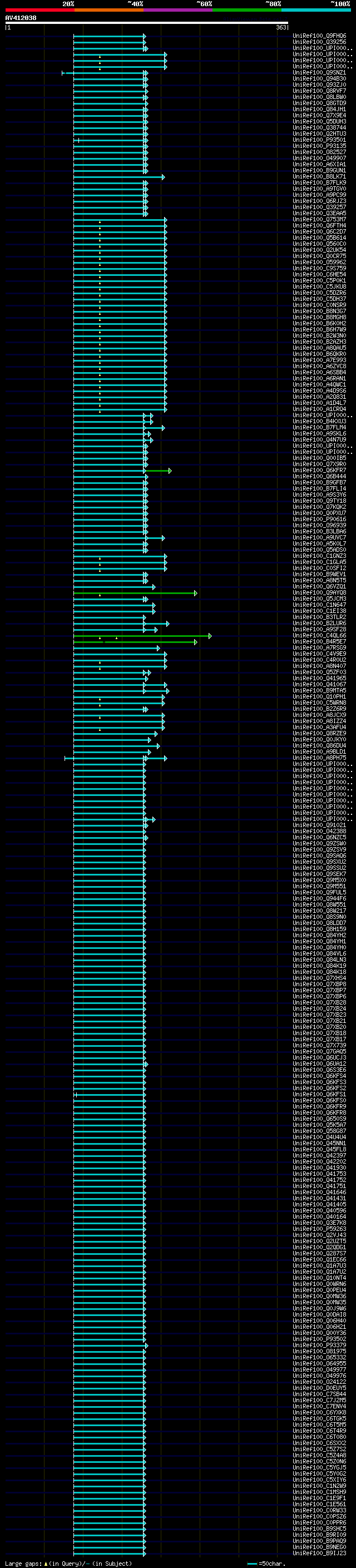This screenshot has width=356, height=1568.
Task: Click the query end position 363
Action: point(281,27)
